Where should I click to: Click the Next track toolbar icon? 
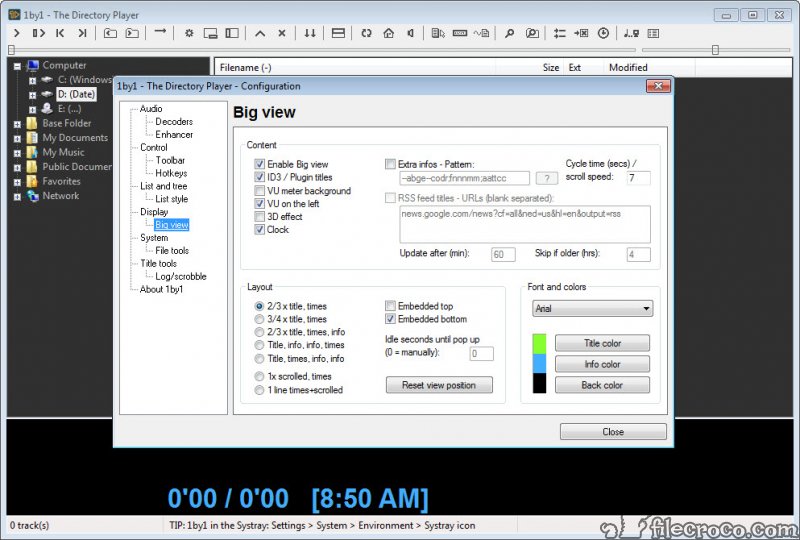click(x=82, y=33)
